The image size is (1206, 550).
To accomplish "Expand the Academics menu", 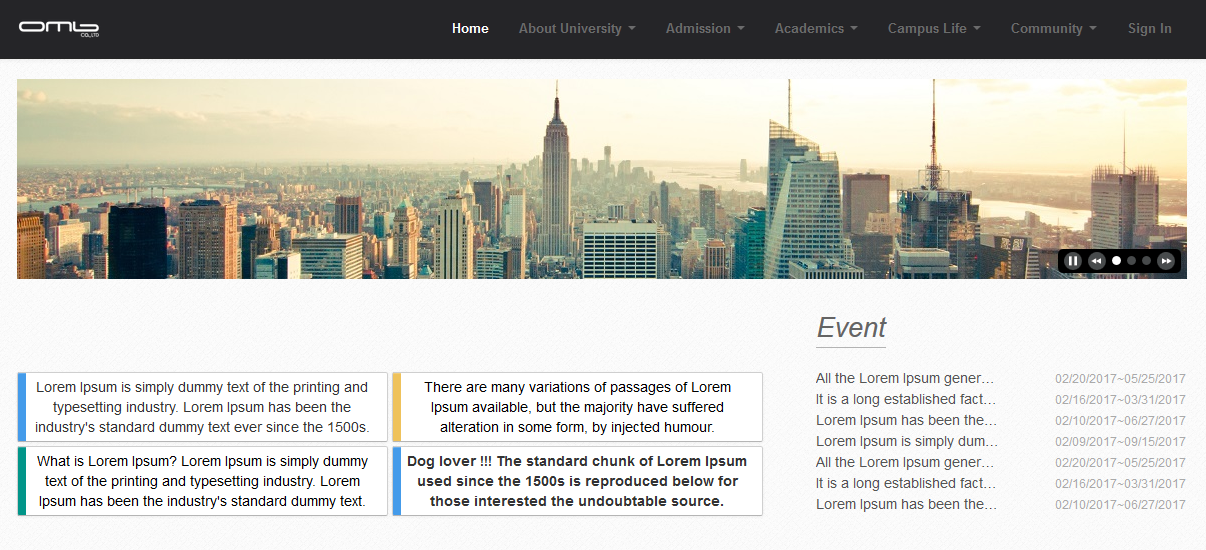I will [816, 28].
